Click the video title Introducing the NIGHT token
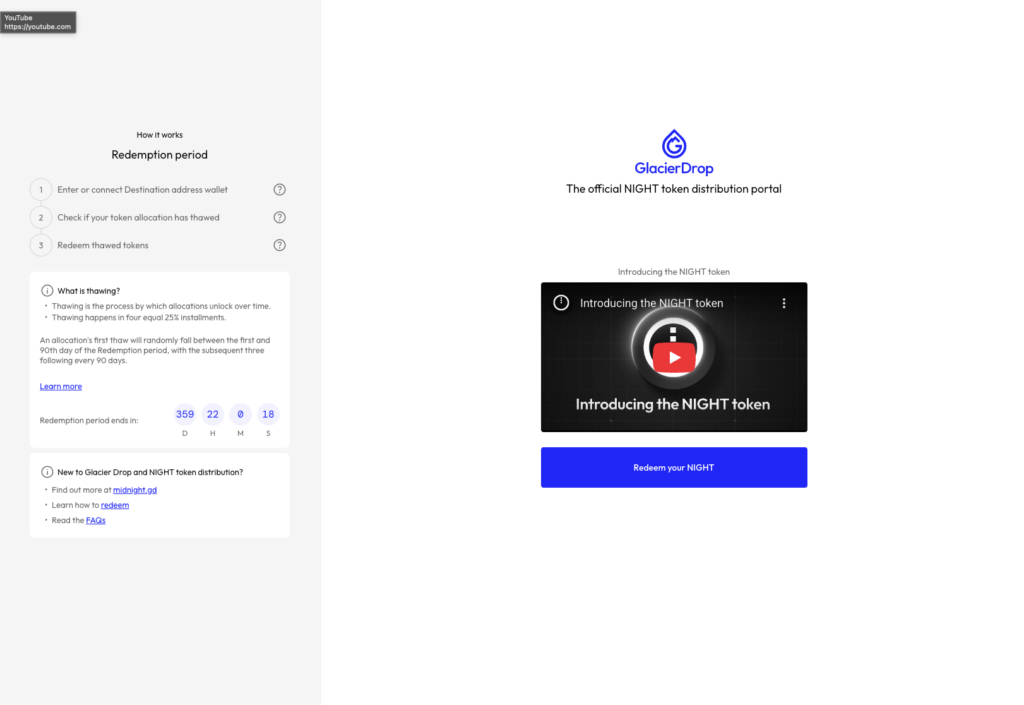The height and width of the screenshot is (705, 1024). coord(651,303)
